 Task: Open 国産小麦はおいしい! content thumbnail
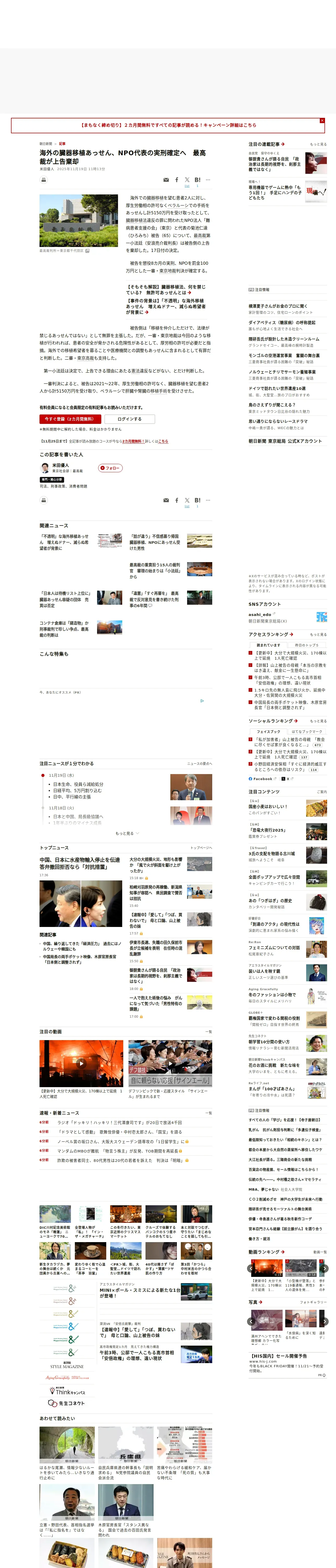(316, 808)
